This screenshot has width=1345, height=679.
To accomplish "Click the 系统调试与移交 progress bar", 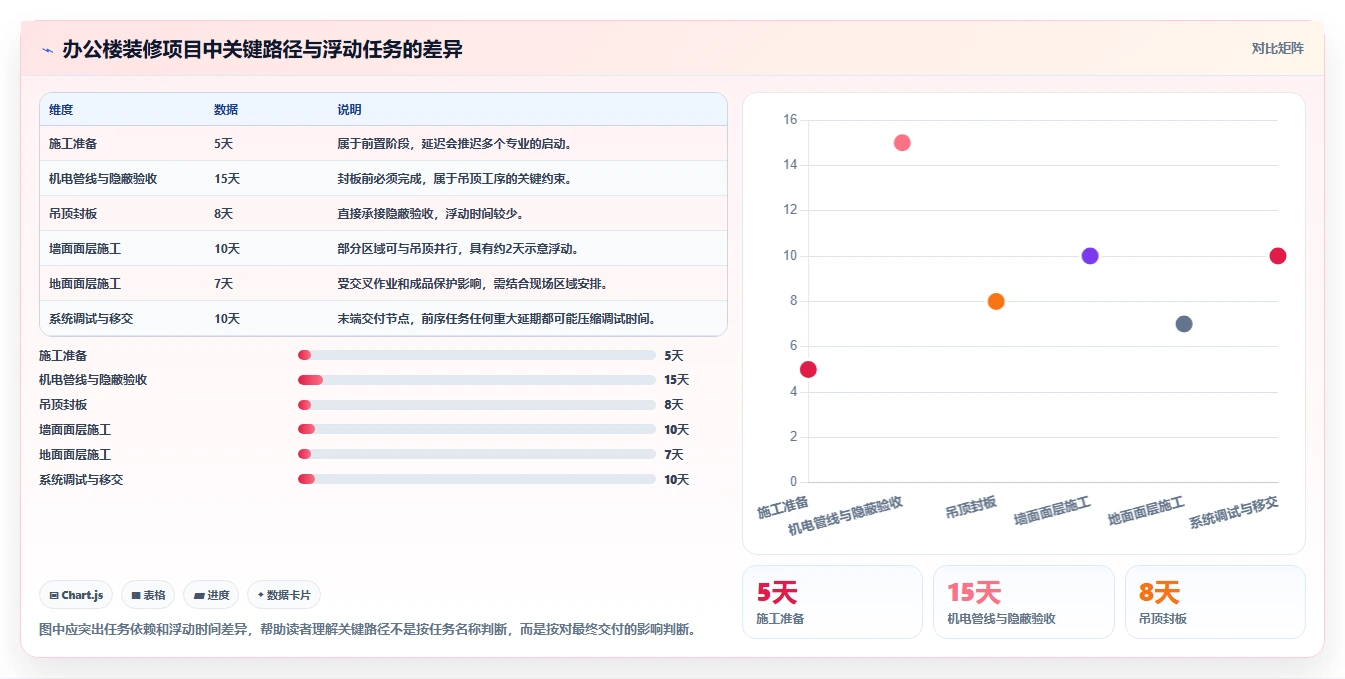I will pos(477,479).
